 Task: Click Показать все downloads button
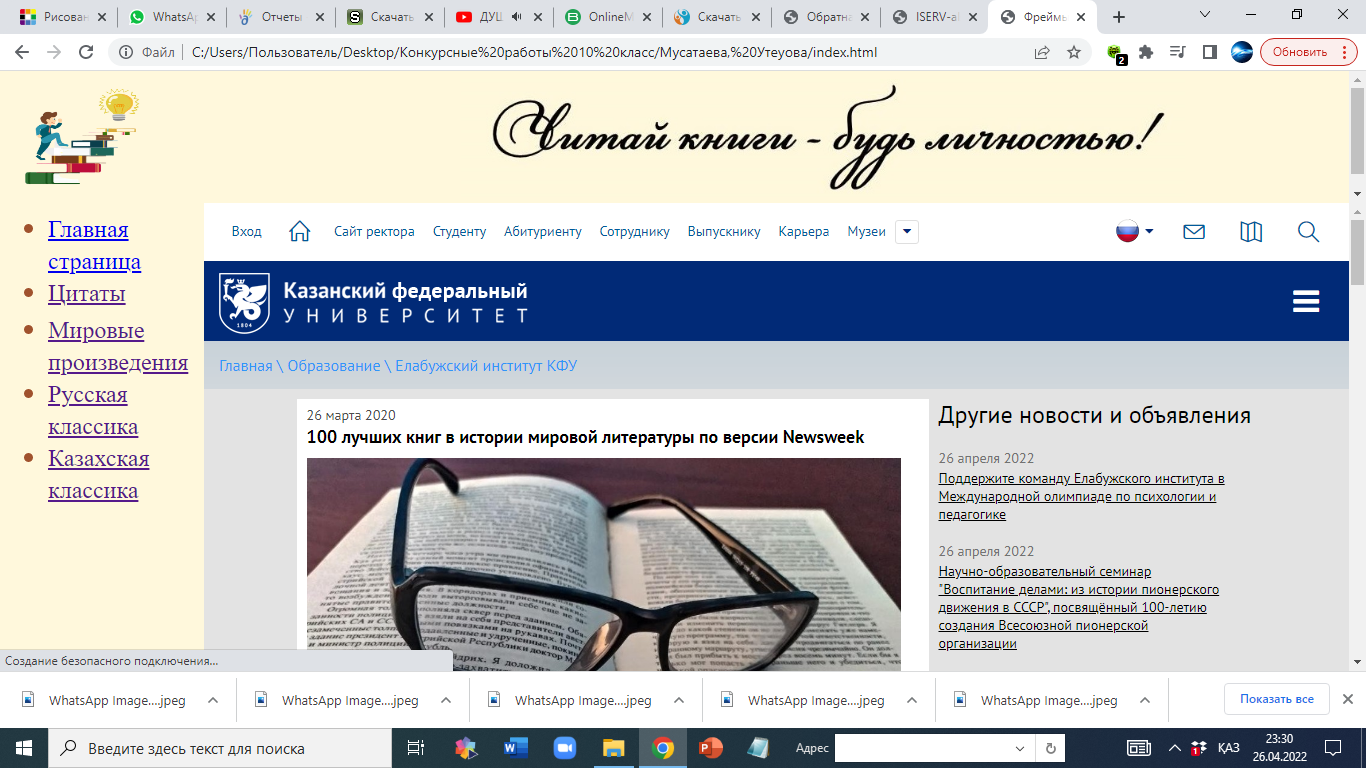[x=1276, y=699]
